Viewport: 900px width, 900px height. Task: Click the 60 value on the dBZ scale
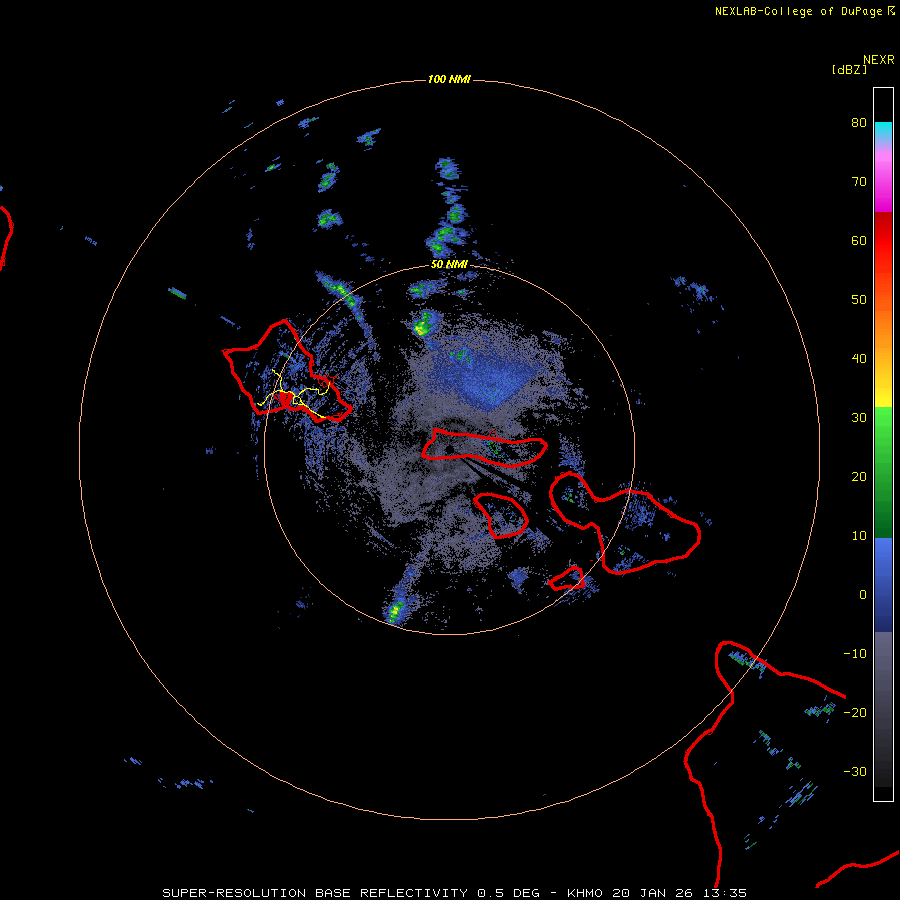tap(859, 241)
